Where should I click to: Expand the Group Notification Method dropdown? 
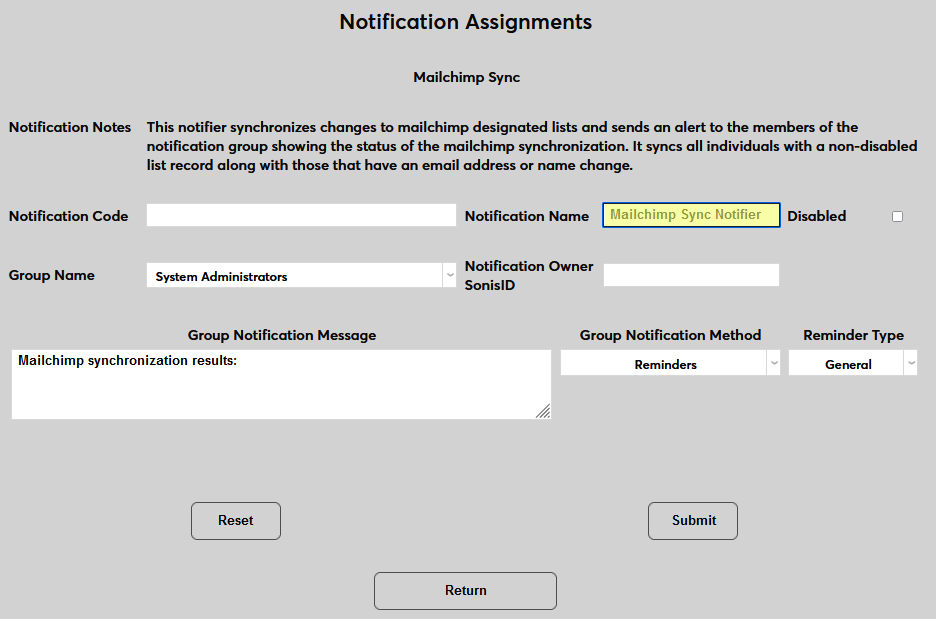(670, 364)
